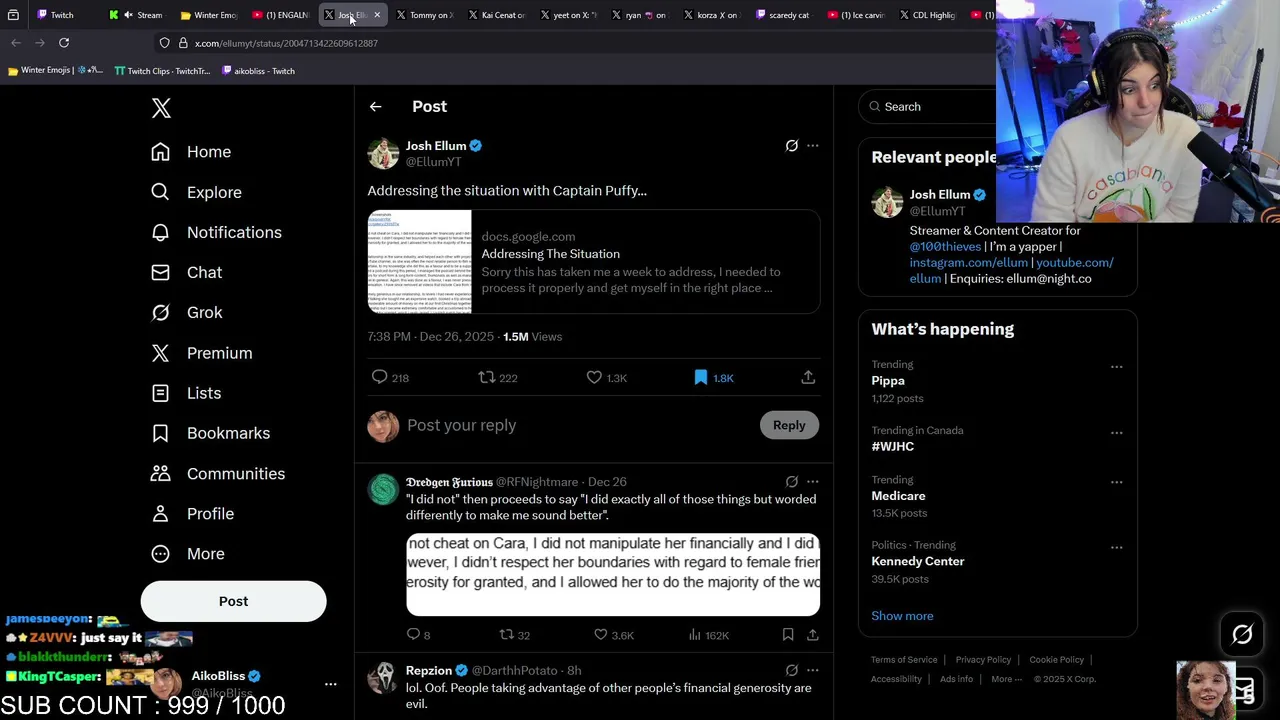1280x720 pixels.
Task: Open the X logo home icon
Action: tap(161, 108)
